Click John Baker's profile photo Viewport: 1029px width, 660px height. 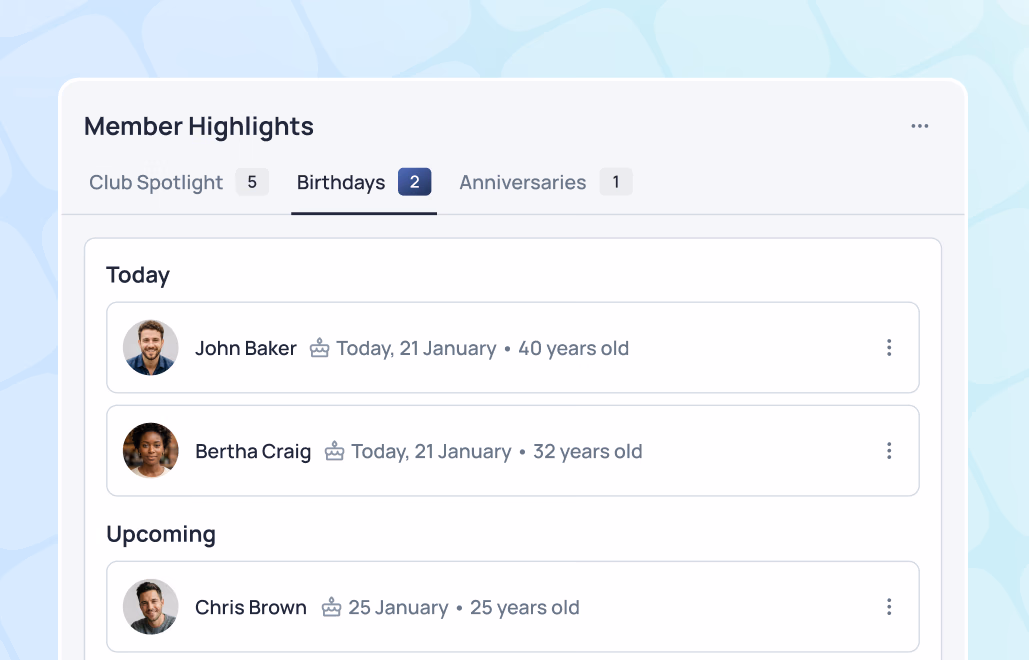[x=151, y=348]
